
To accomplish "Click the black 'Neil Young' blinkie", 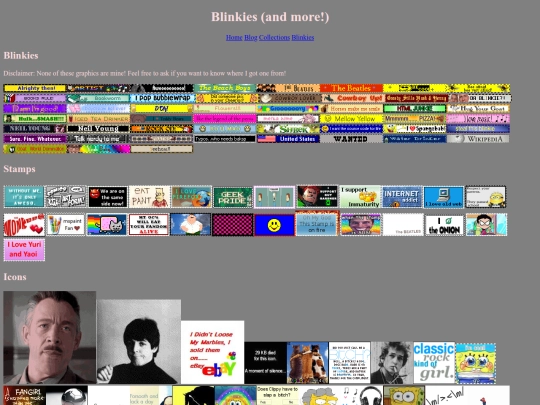I will click(98, 129).
